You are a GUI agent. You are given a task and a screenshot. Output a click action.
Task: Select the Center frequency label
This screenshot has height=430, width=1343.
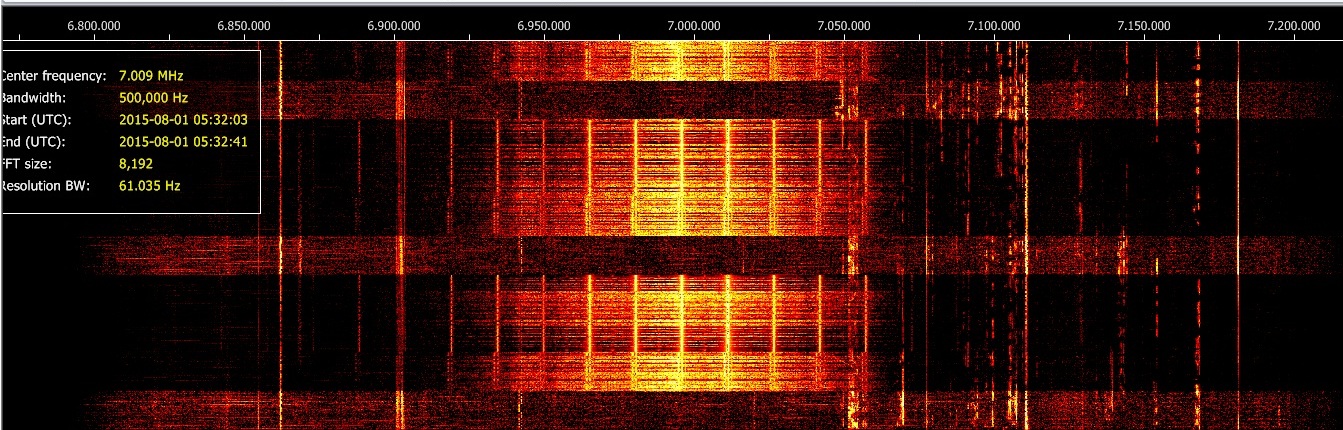pos(52,76)
